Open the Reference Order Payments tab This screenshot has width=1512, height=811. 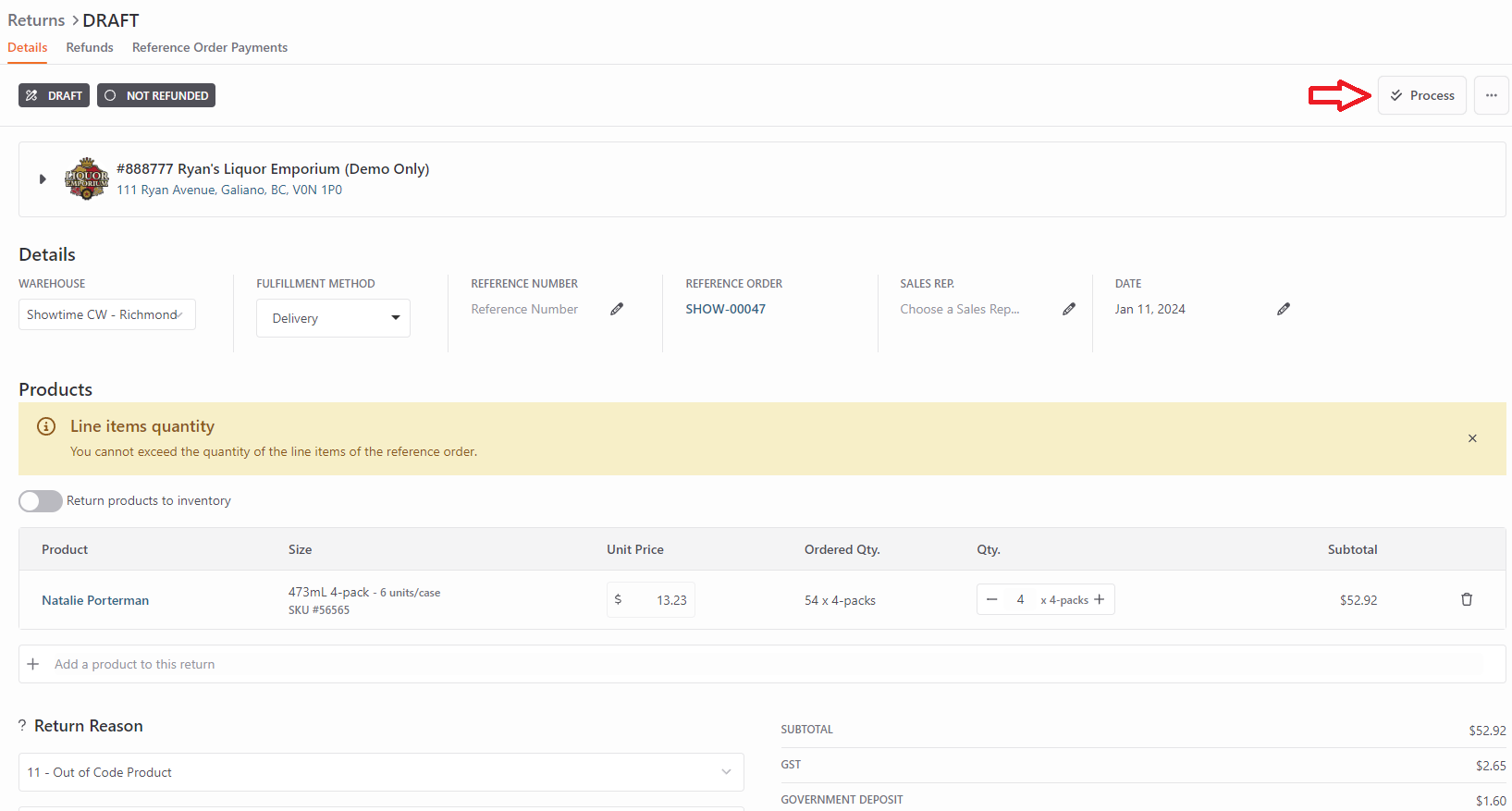(x=210, y=47)
